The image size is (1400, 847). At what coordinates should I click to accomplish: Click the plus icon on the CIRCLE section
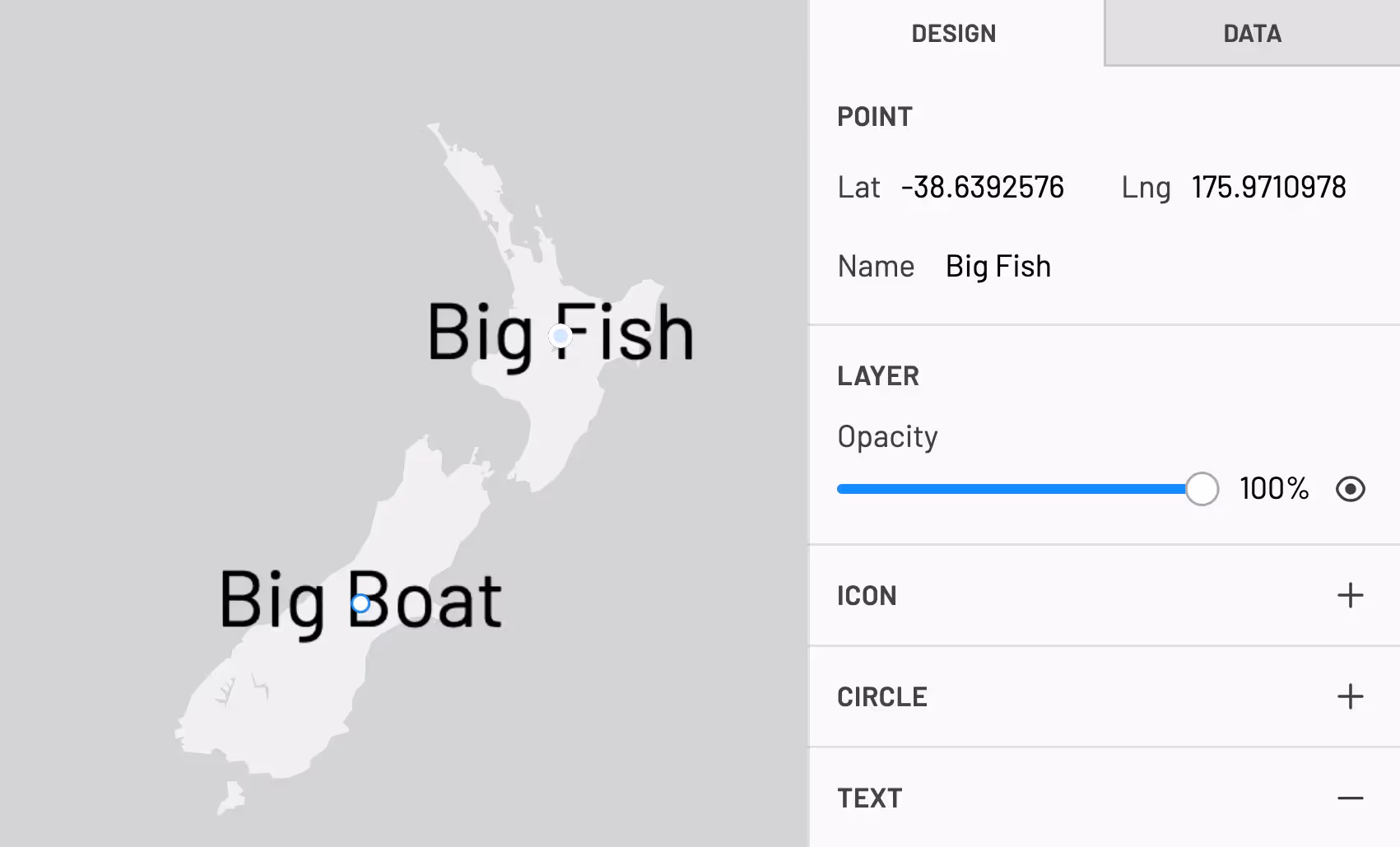coord(1350,697)
